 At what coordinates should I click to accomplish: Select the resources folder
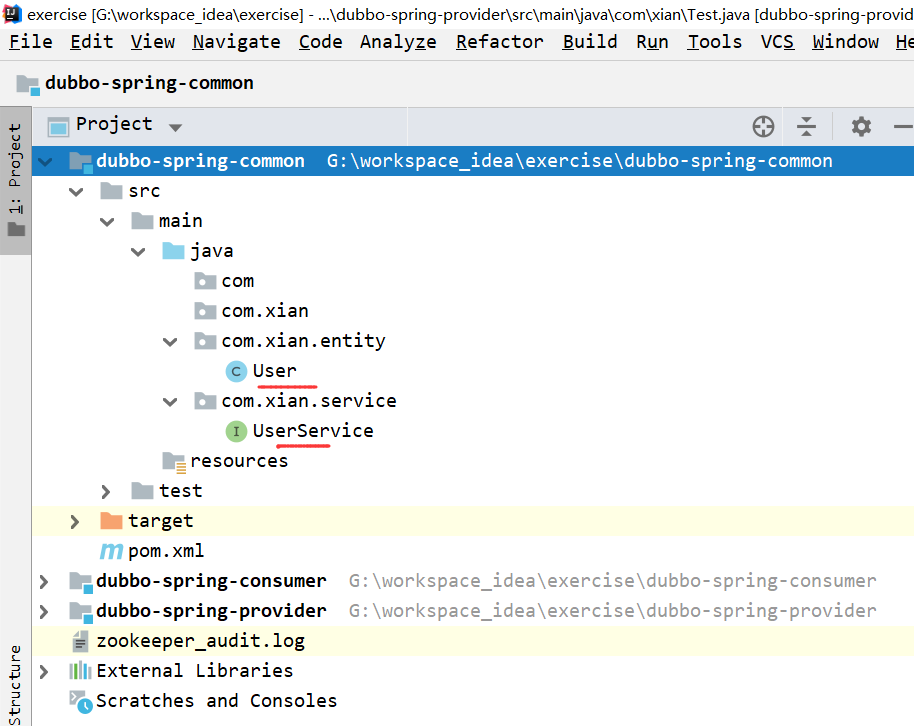(238, 461)
